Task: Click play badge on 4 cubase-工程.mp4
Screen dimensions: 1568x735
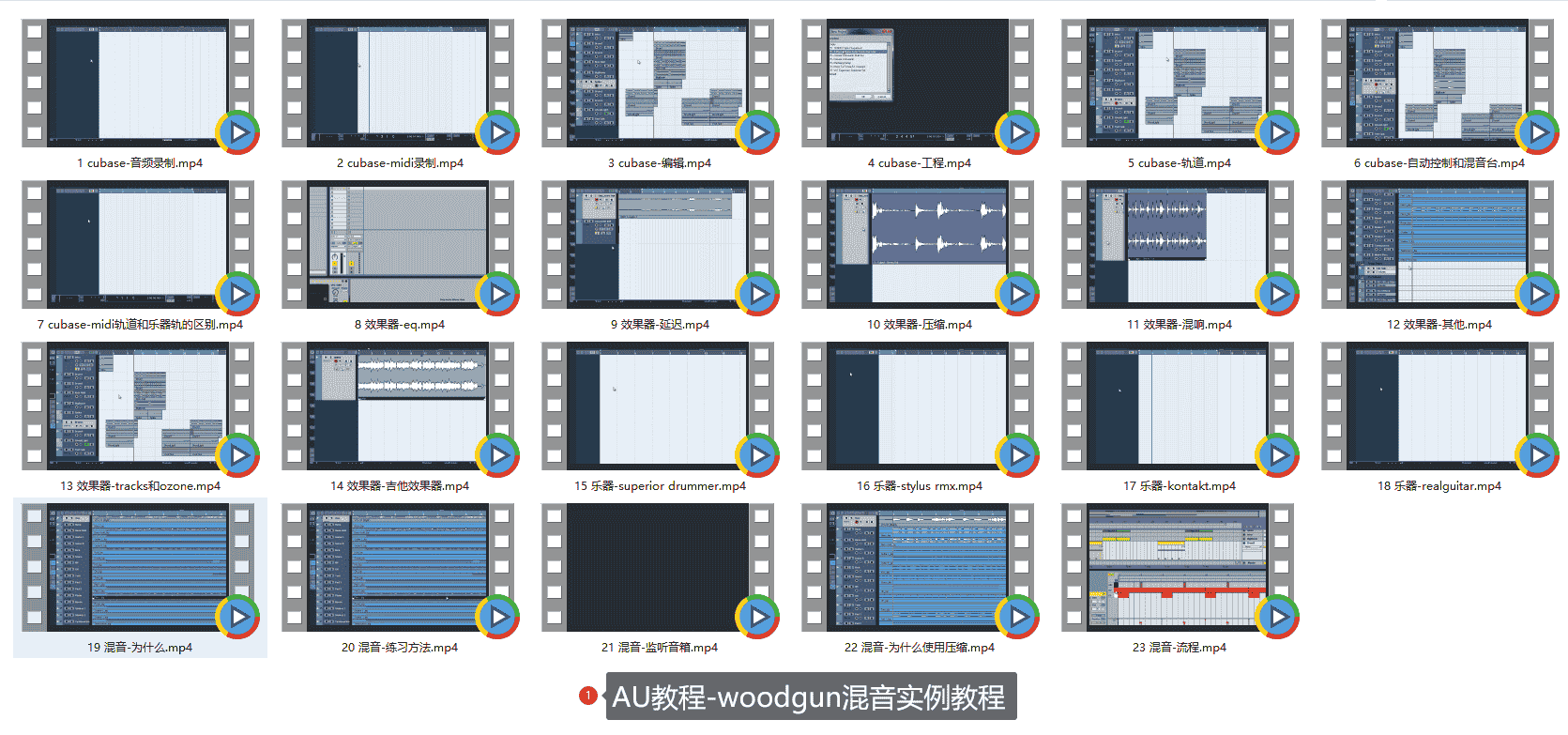Action: pos(1018,132)
